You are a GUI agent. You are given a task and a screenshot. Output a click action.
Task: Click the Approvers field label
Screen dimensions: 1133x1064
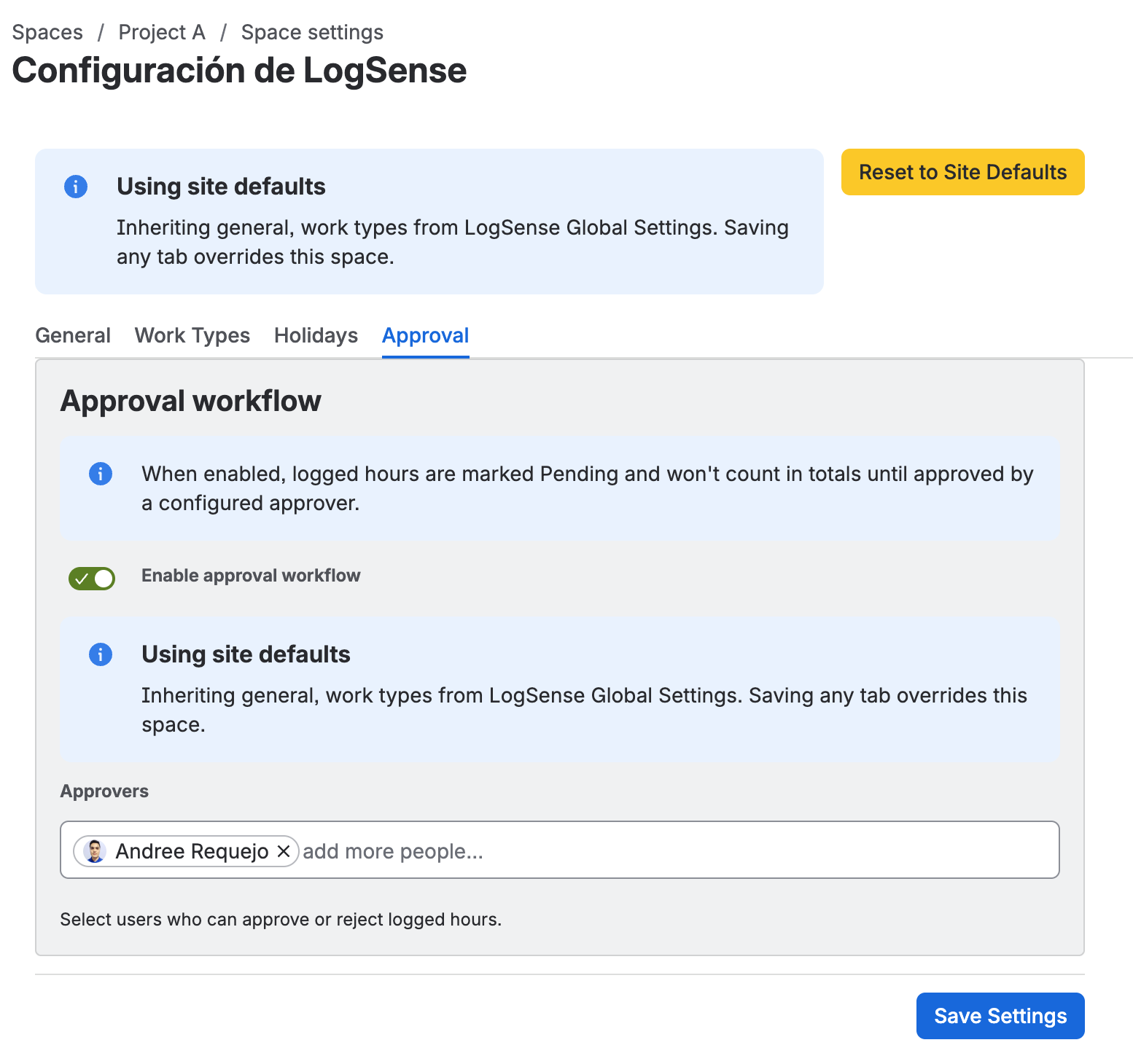click(x=104, y=791)
